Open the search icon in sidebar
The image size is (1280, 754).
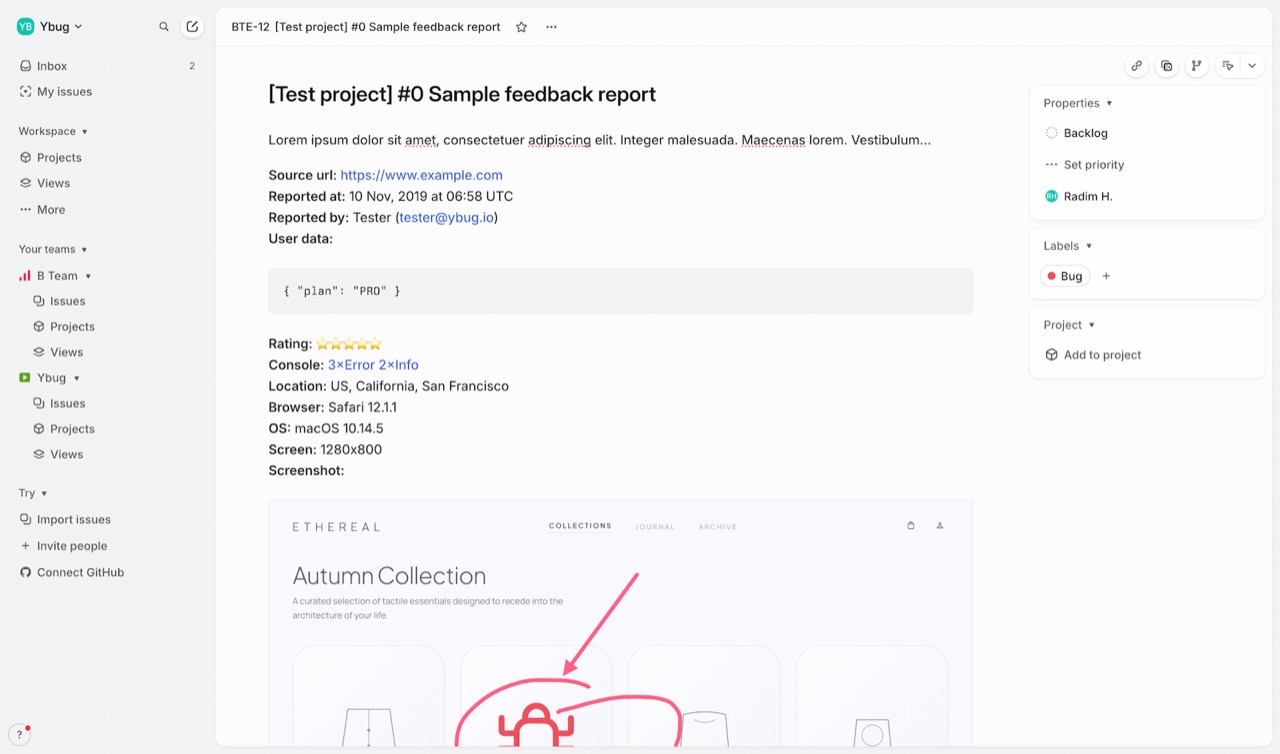pyautogui.click(x=164, y=27)
